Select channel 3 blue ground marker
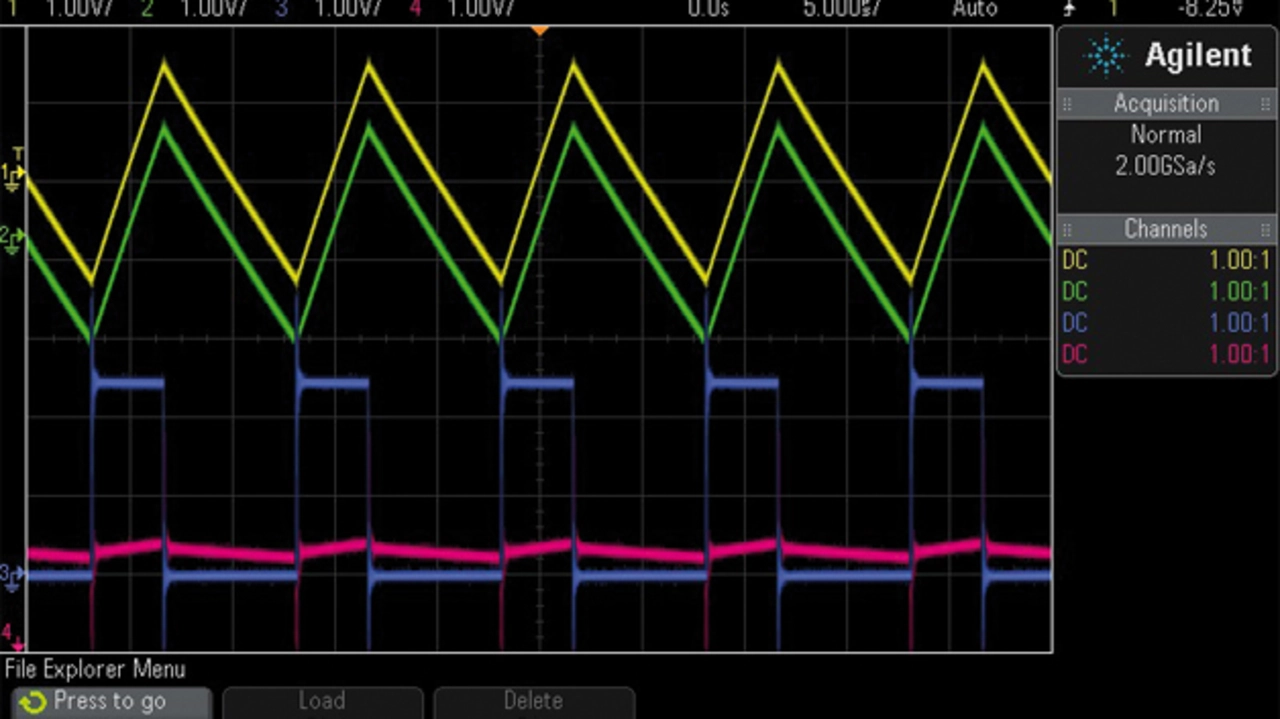The image size is (1280, 719). (11, 576)
